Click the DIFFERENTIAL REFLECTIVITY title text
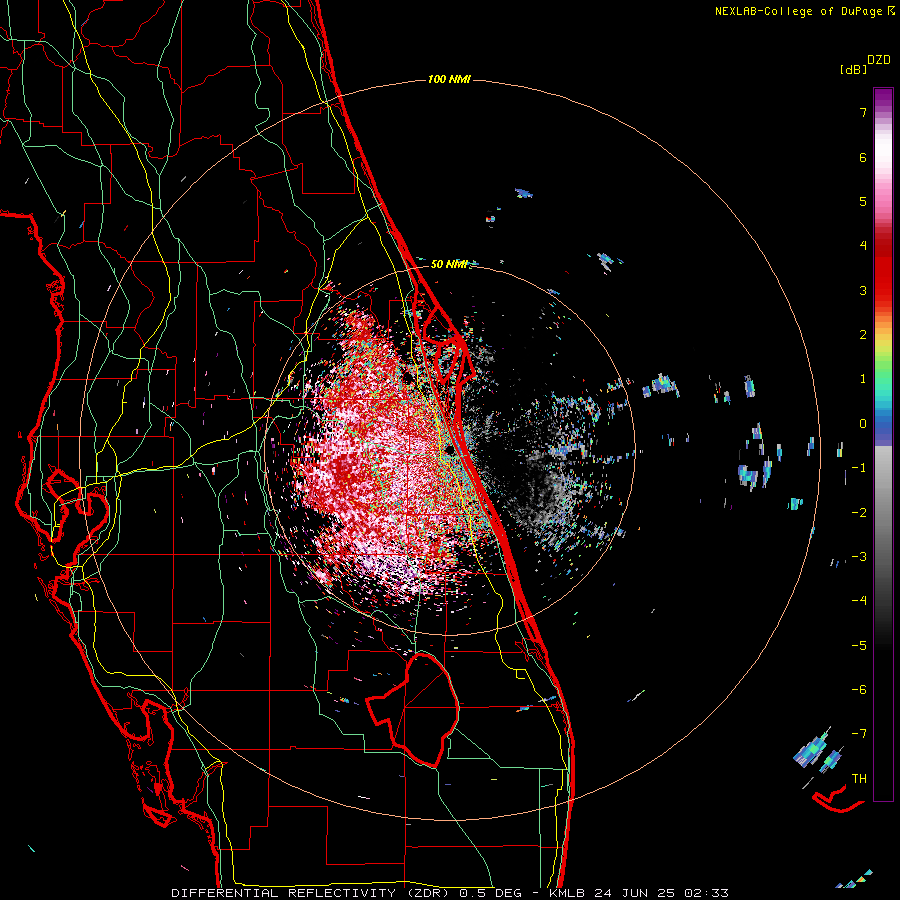The image size is (900, 900). point(284,893)
